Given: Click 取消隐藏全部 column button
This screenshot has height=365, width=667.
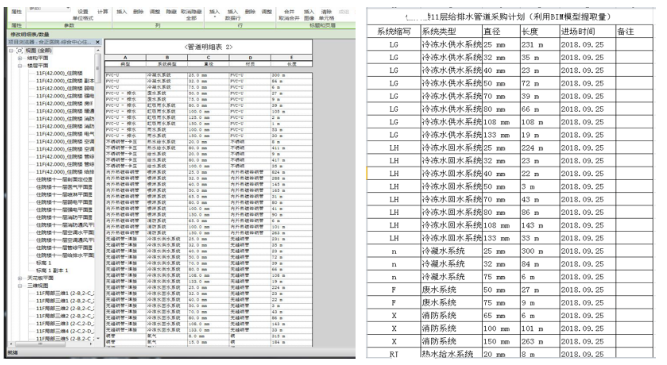Looking at the screenshot, I should pyautogui.click(x=191, y=15).
